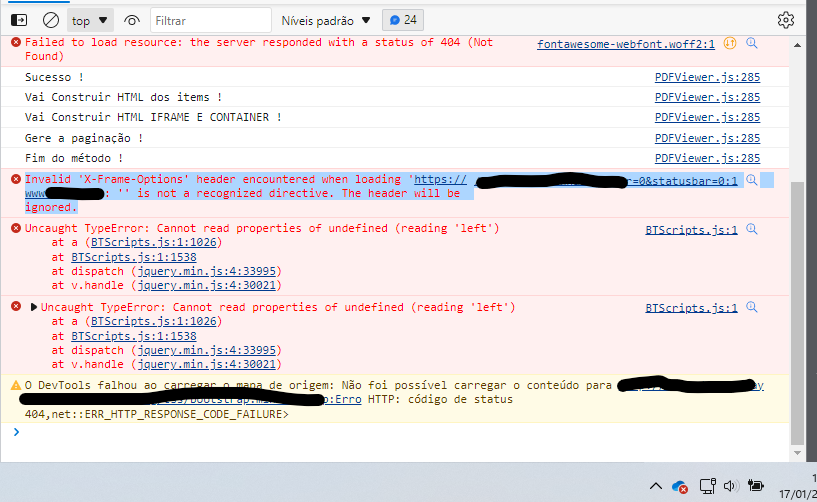Create a live expression with the eye icon
The height and width of the screenshot is (502, 817).
pos(132,20)
